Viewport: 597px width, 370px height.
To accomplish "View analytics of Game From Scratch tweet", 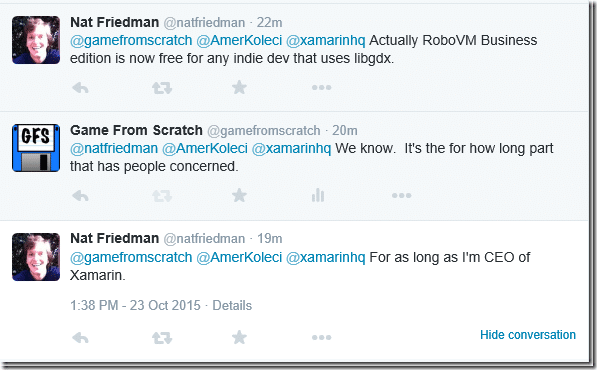I will [x=318, y=195].
